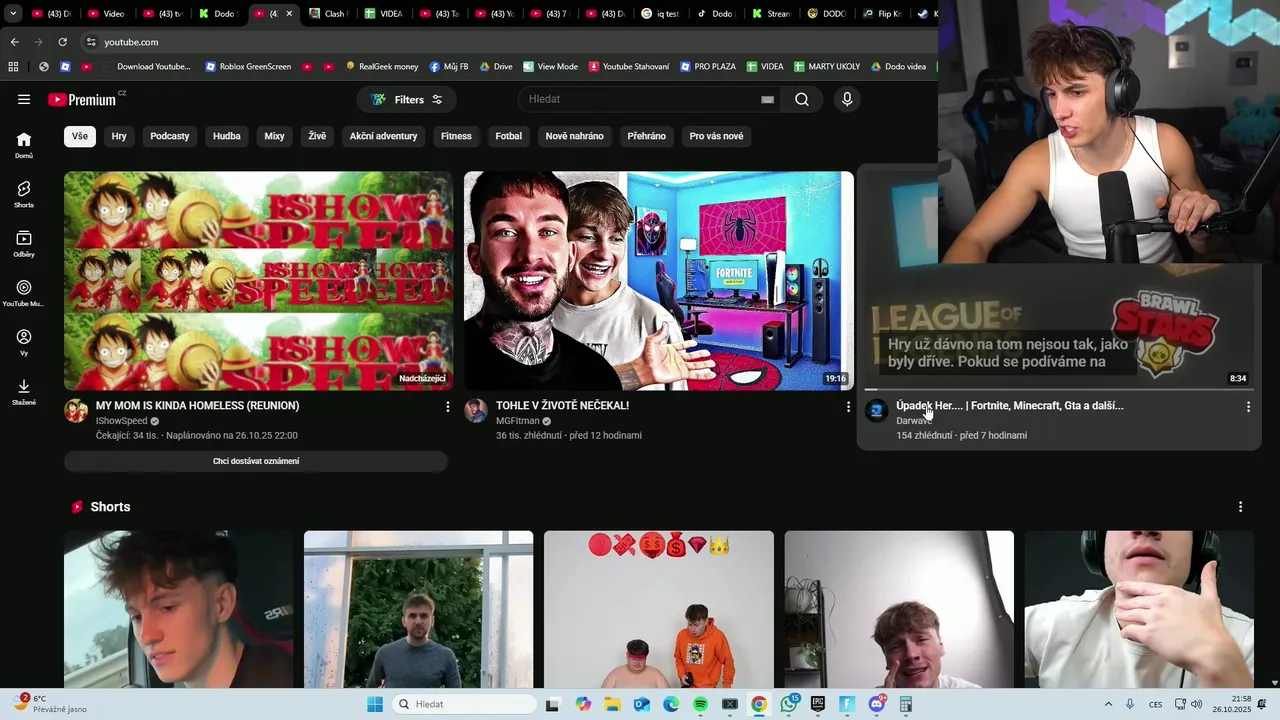Open Discord from the Windows taskbar

point(877,704)
